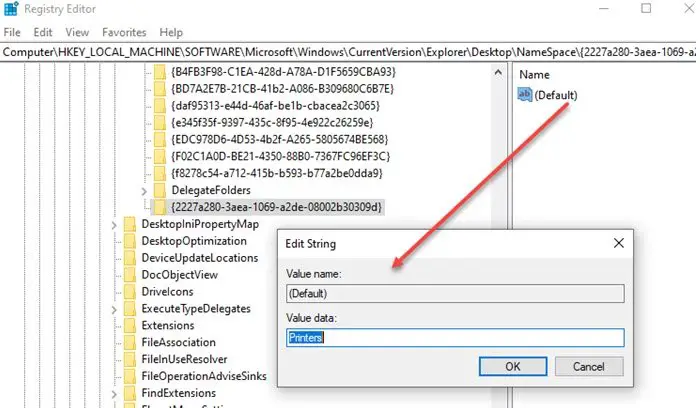Cancel the Edit String dialog
The width and height of the screenshot is (700, 408).
589,366
